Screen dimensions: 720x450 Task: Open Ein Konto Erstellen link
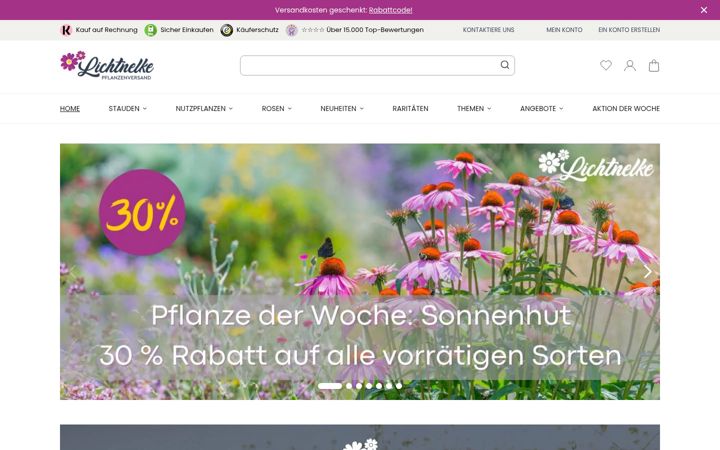click(x=629, y=30)
